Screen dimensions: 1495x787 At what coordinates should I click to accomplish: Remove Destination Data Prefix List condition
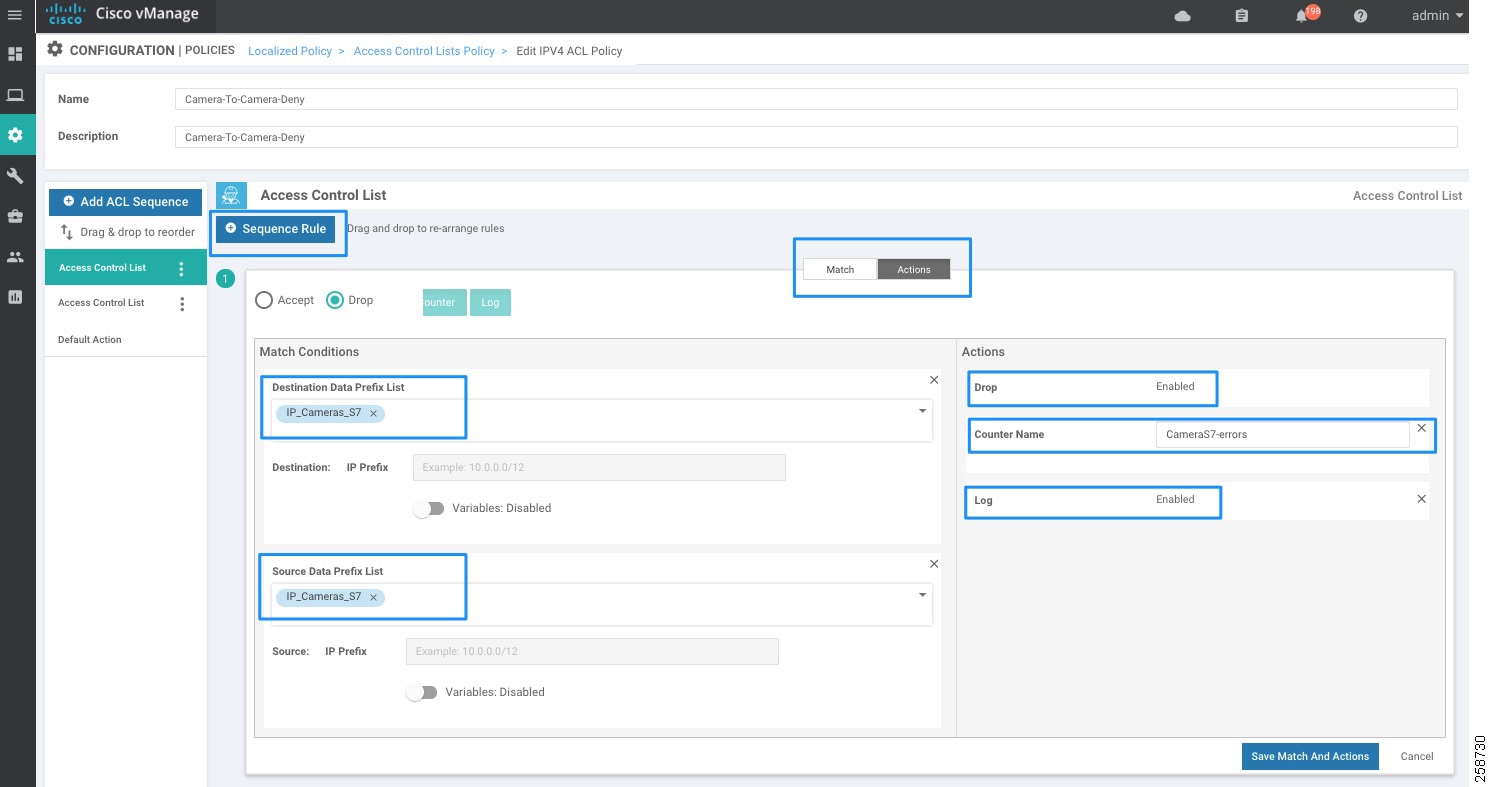click(934, 380)
